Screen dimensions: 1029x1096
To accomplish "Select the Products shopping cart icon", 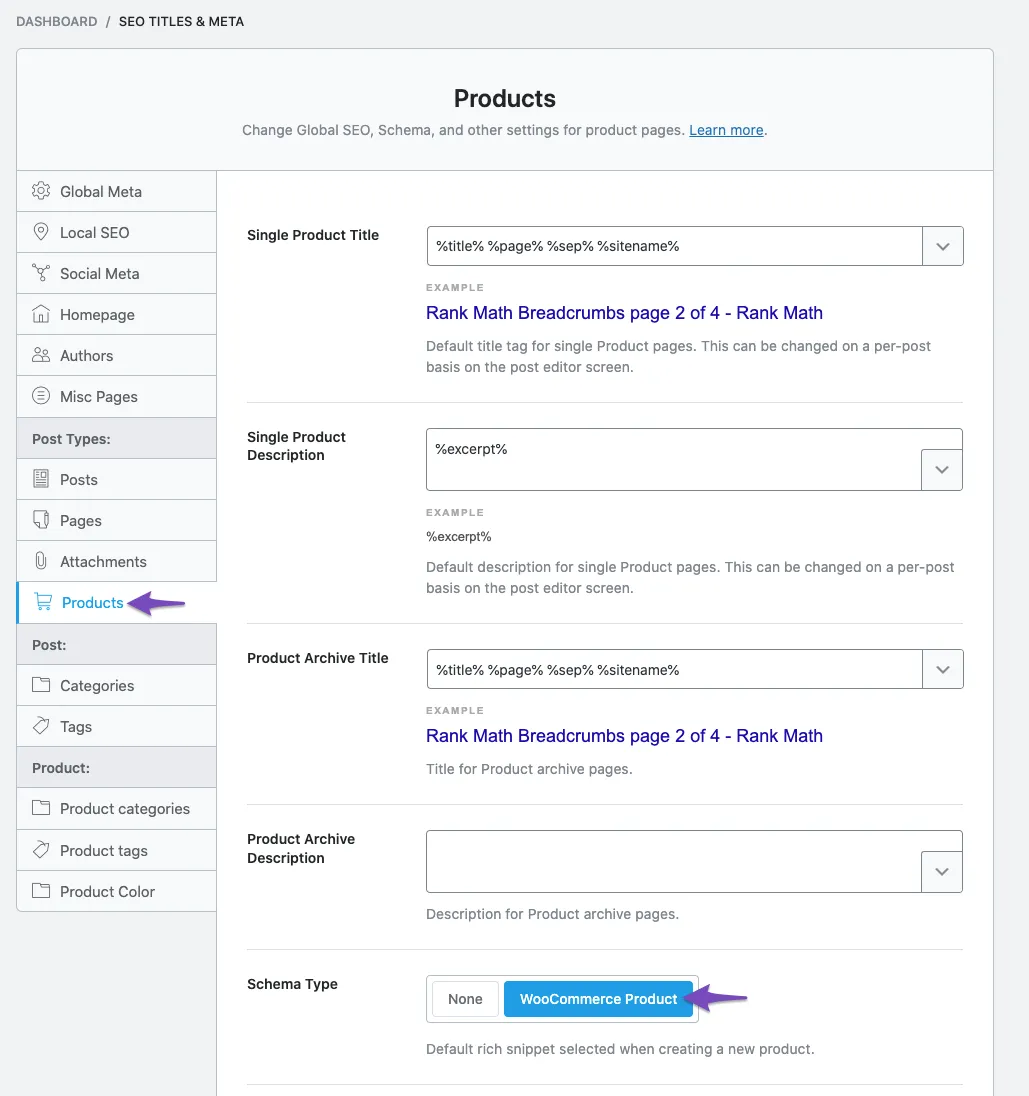I will click(43, 603).
